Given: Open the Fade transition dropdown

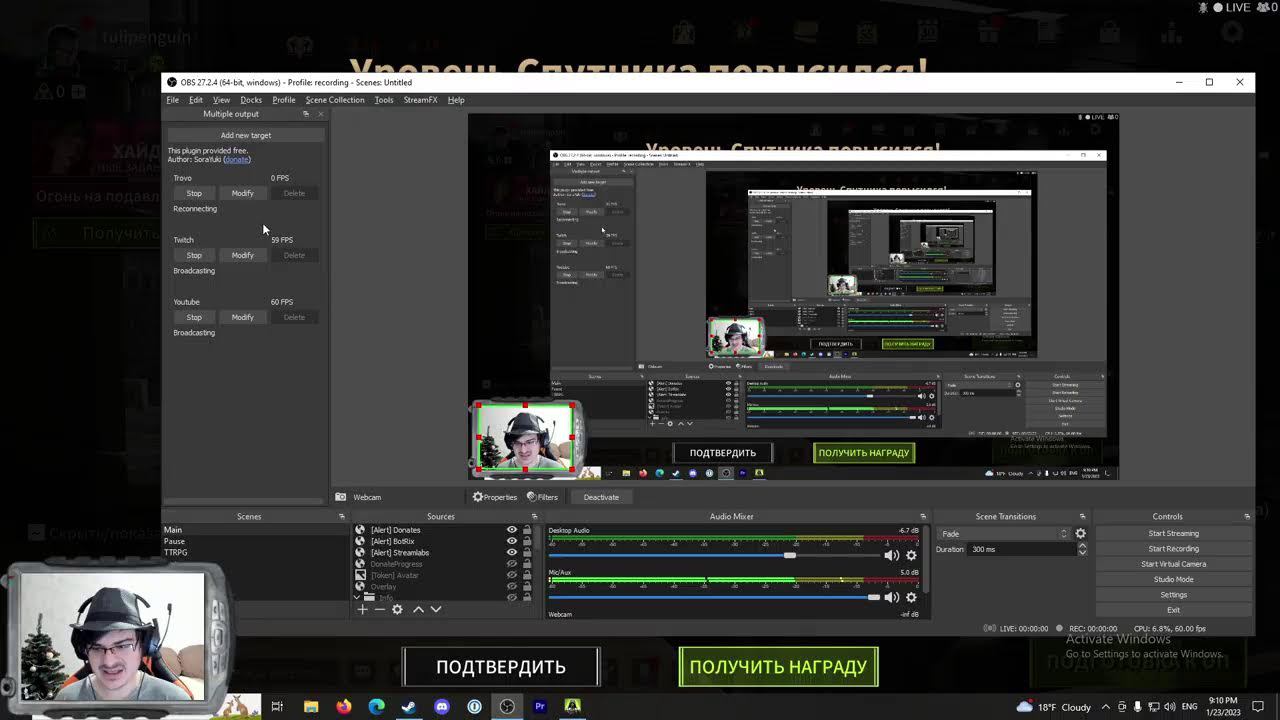Looking at the screenshot, I should (x=1004, y=533).
